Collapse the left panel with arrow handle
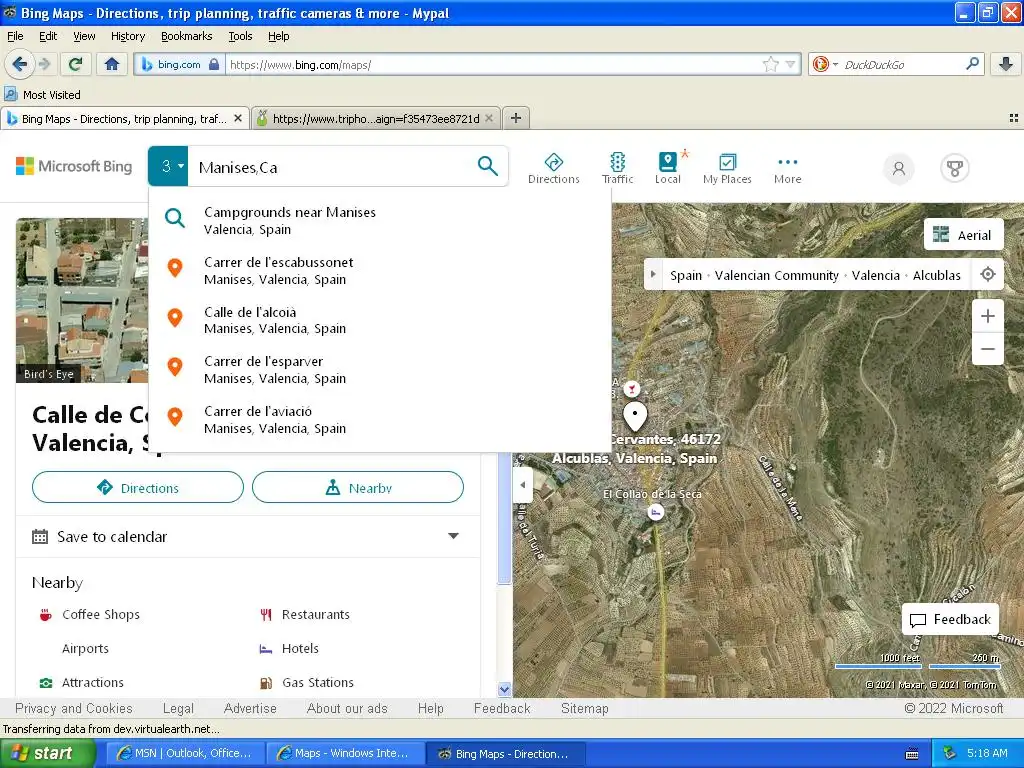The height and width of the screenshot is (768, 1024). pos(522,485)
